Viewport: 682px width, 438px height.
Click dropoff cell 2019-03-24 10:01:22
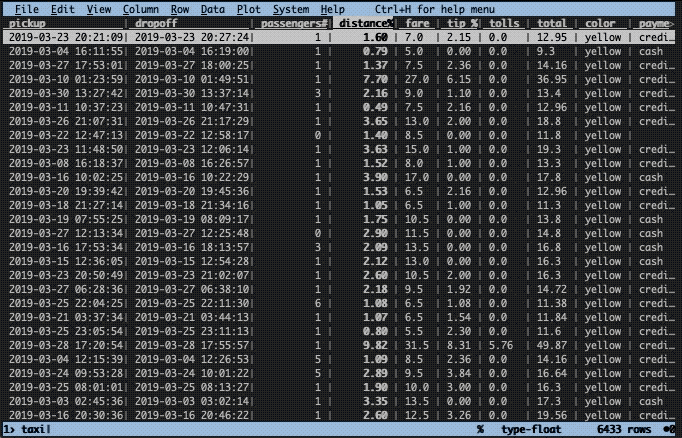pyautogui.click(x=192, y=374)
